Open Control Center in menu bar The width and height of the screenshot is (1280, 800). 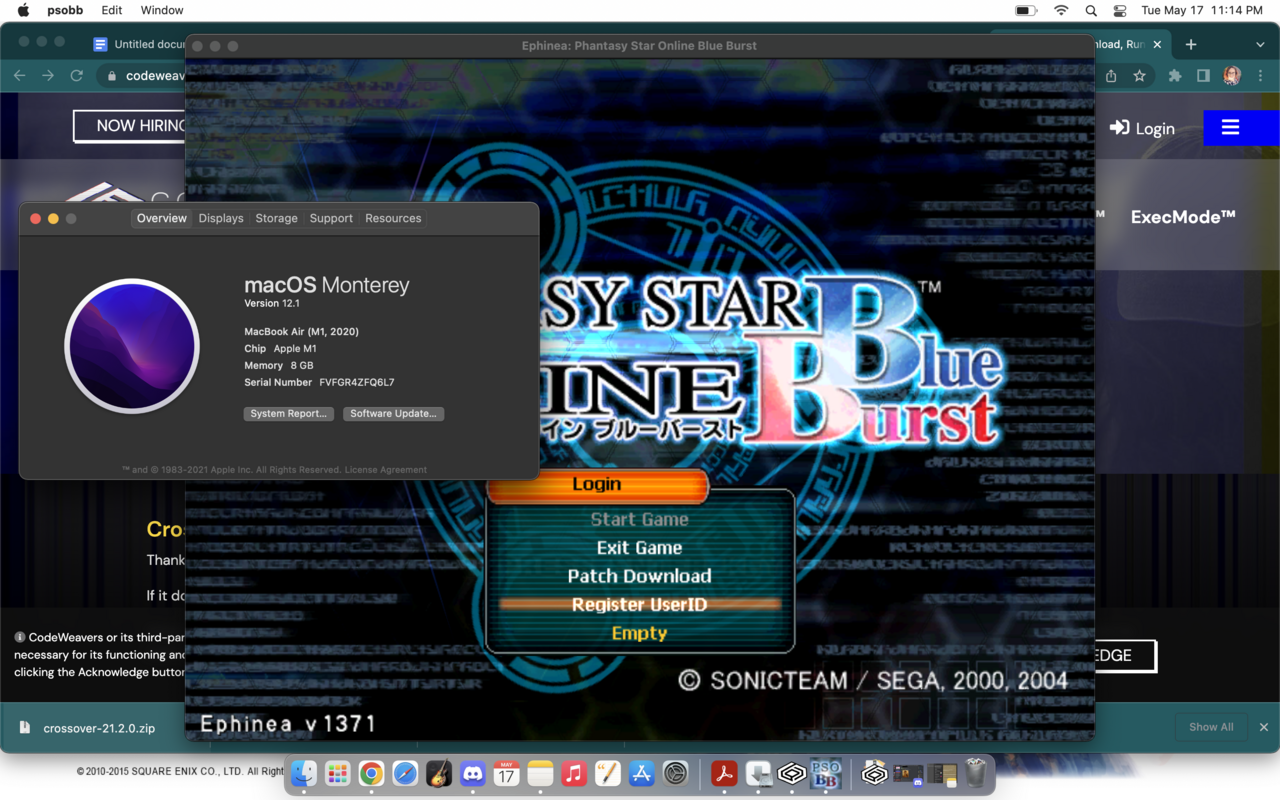[x=1120, y=10]
